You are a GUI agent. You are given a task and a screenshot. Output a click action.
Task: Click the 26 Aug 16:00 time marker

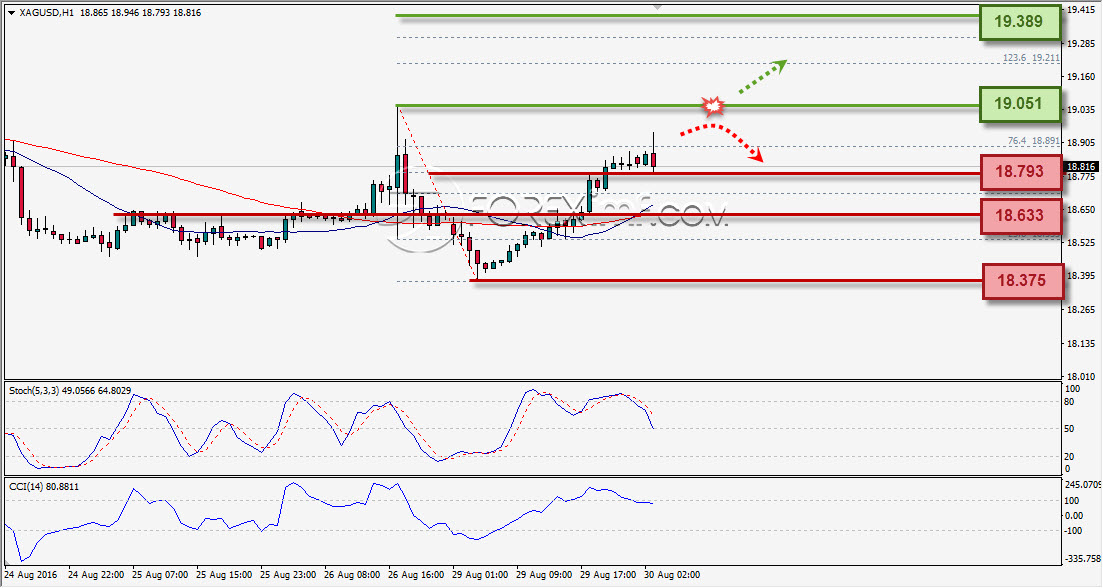(x=416, y=575)
